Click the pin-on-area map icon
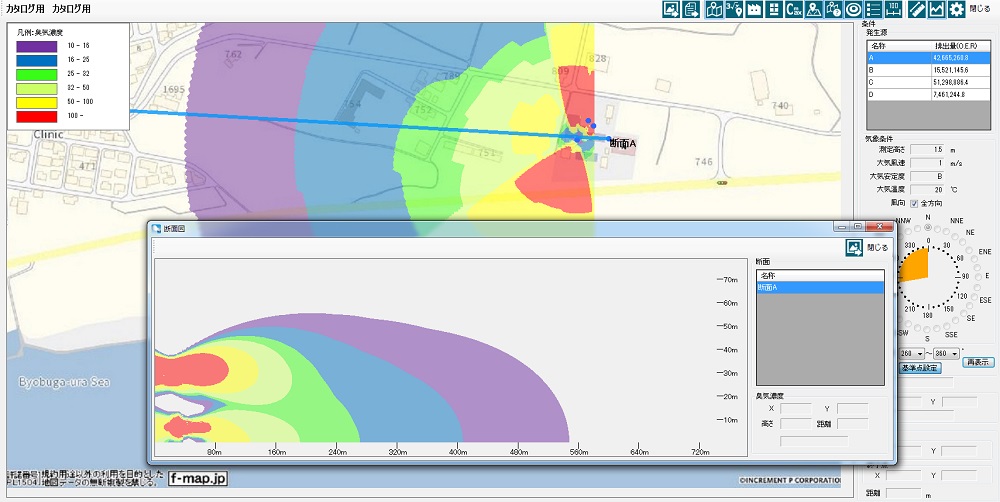The width and height of the screenshot is (1000, 502). [x=813, y=9]
